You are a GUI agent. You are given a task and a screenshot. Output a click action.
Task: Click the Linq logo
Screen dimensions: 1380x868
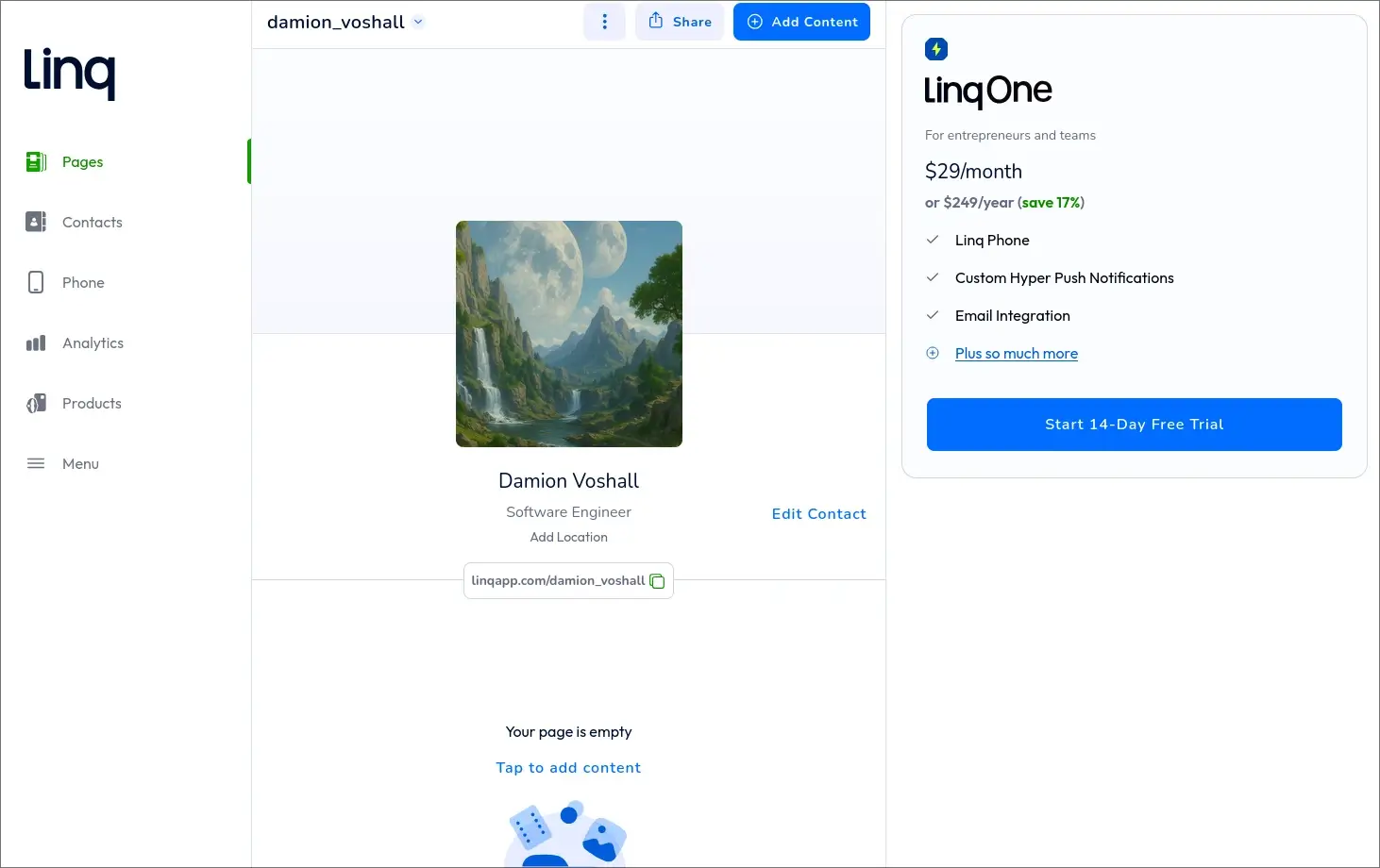[x=70, y=73]
